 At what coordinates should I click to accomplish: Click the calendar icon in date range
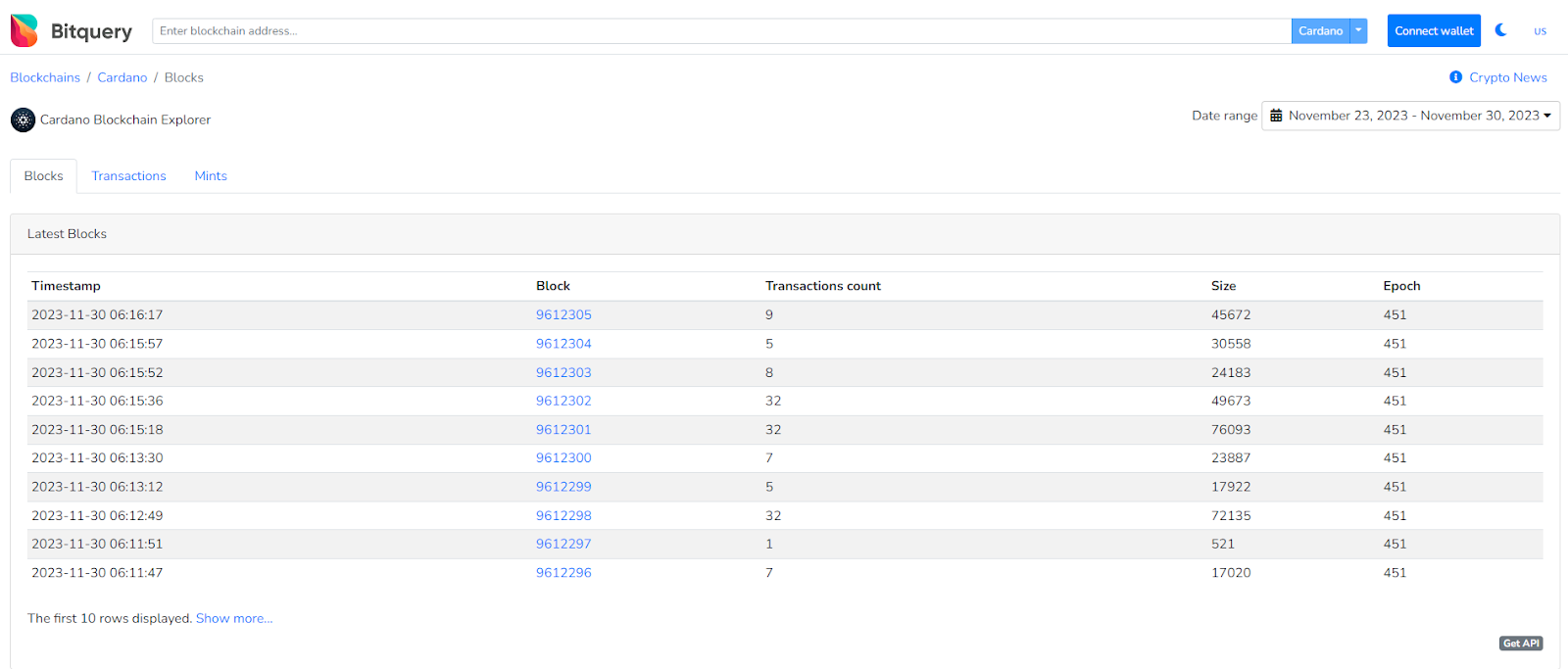coord(1276,116)
